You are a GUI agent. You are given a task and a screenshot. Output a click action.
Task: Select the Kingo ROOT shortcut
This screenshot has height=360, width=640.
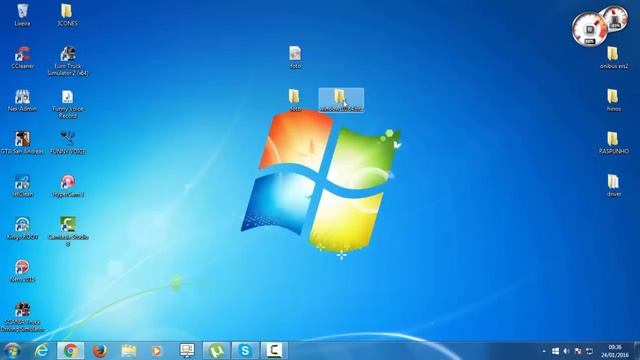(x=22, y=228)
